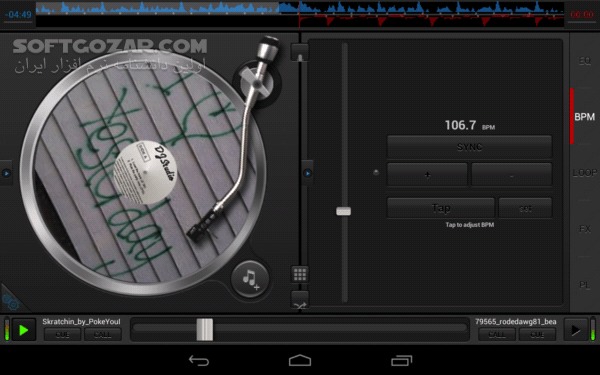Screen dimensions: 600x375
Task: Open the sample pad grid icon
Action: (300, 274)
